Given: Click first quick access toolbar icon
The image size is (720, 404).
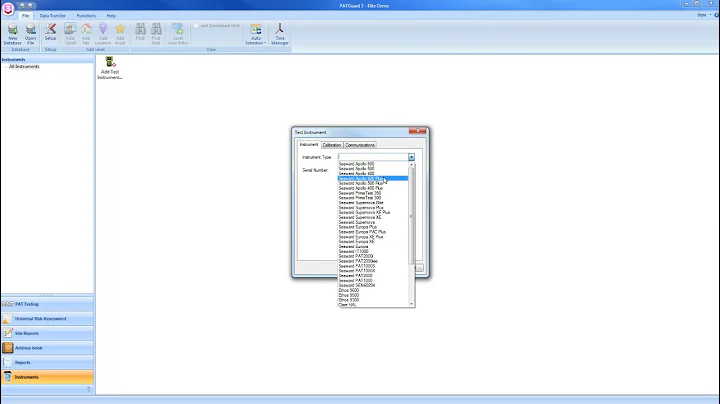Looking at the screenshot, I should tap(22, 6).
